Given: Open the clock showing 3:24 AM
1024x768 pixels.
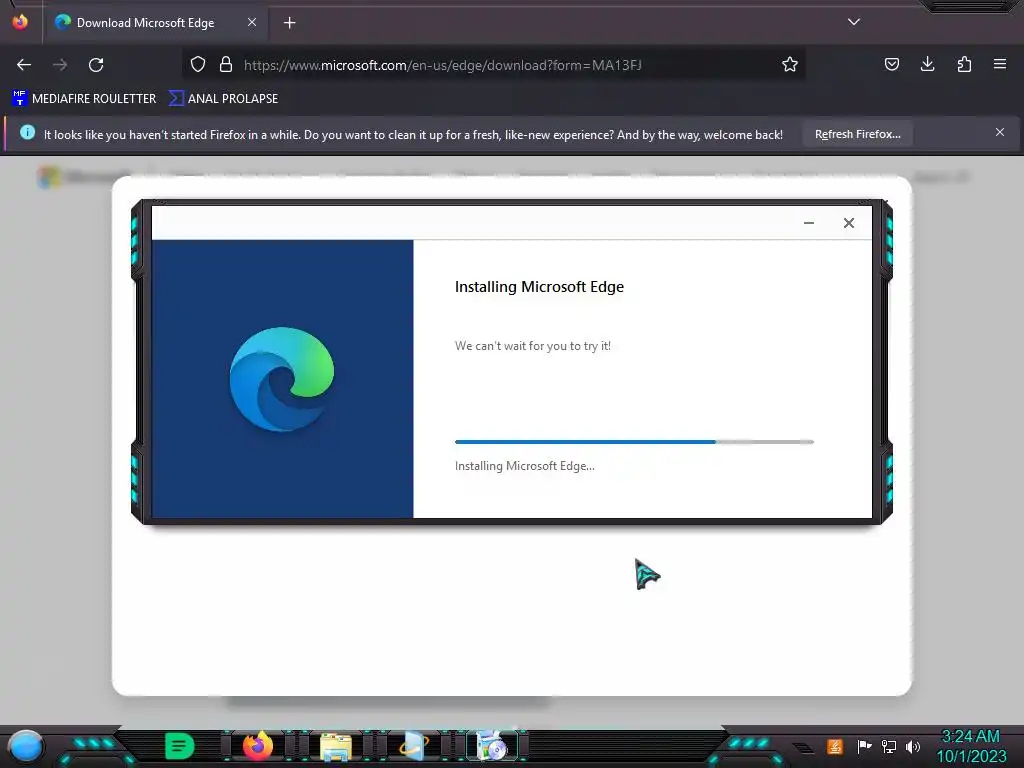Looking at the screenshot, I should (971, 746).
